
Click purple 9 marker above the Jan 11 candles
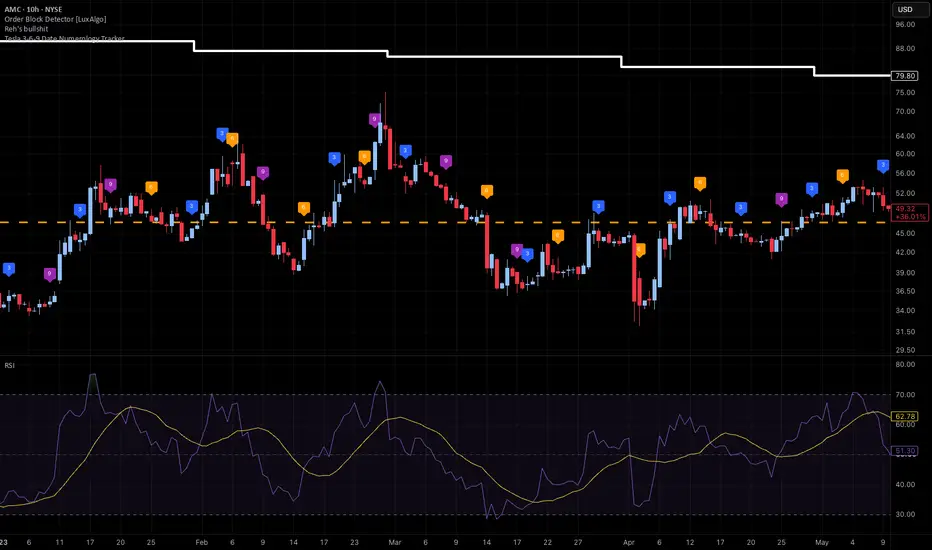click(x=50, y=275)
